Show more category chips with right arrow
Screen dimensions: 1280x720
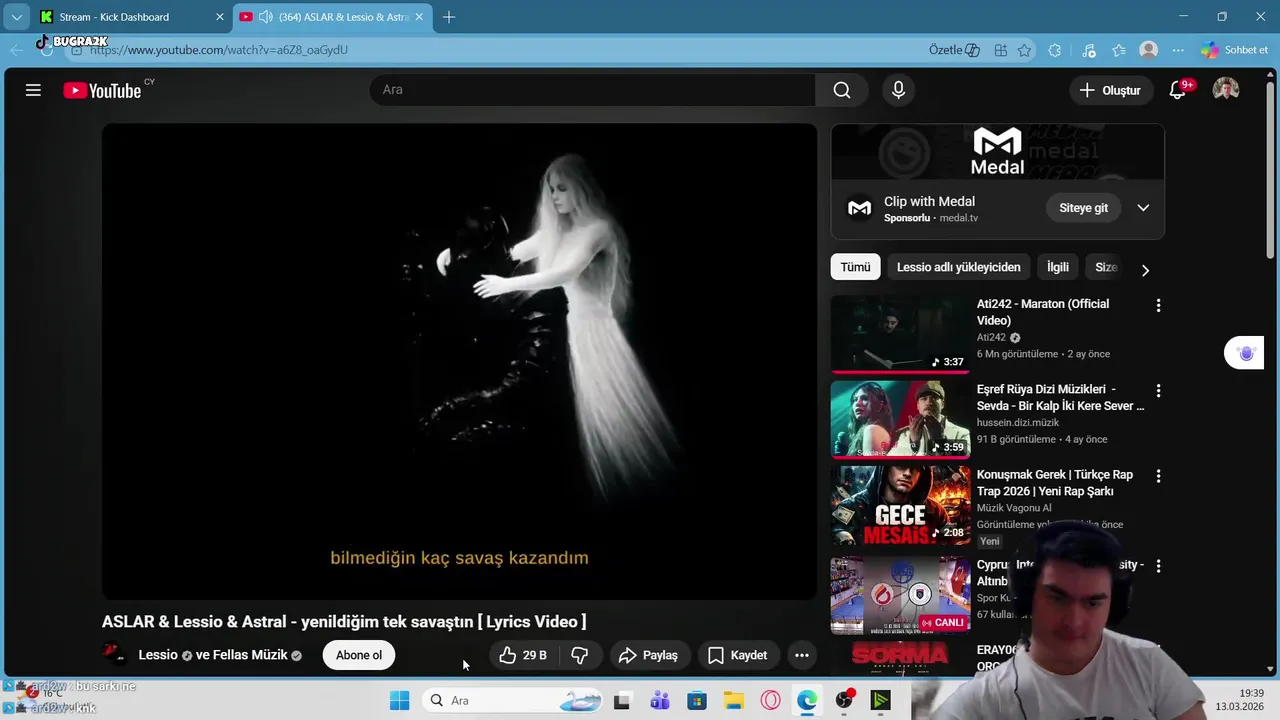tap(1145, 269)
